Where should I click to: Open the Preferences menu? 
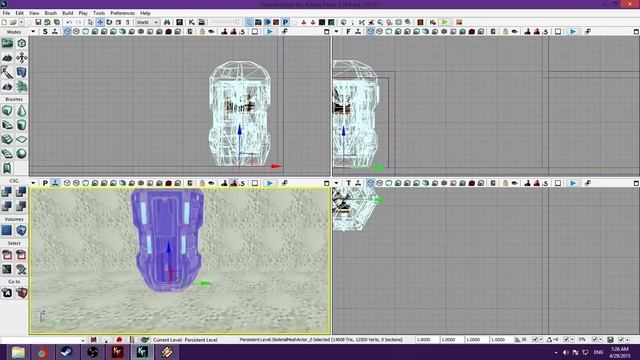click(122, 13)
